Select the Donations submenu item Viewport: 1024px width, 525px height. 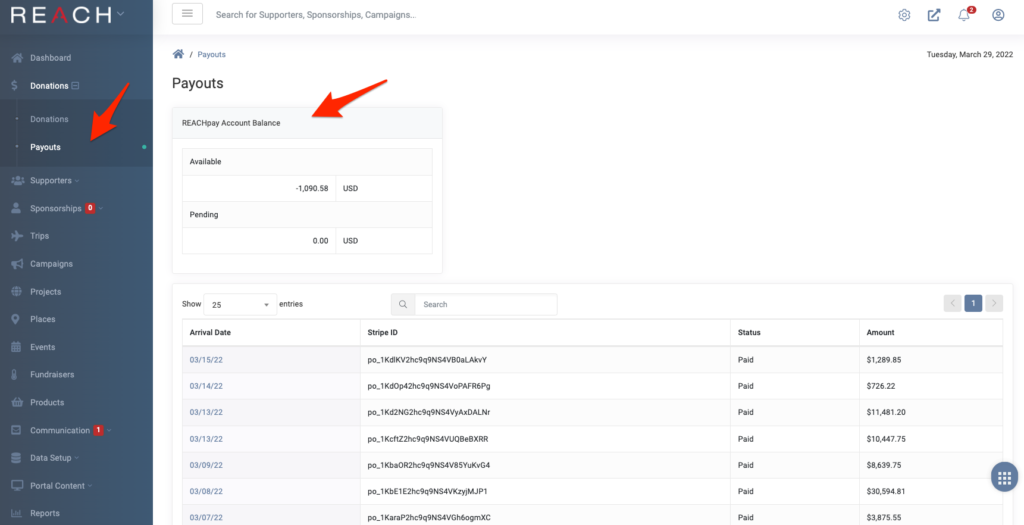point(49,119)
